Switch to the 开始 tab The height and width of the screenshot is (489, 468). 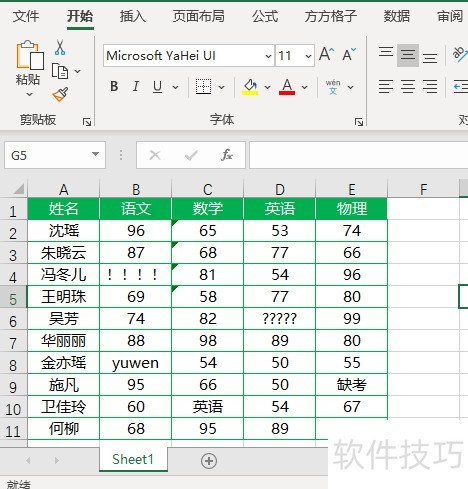(x=80, y=16)
